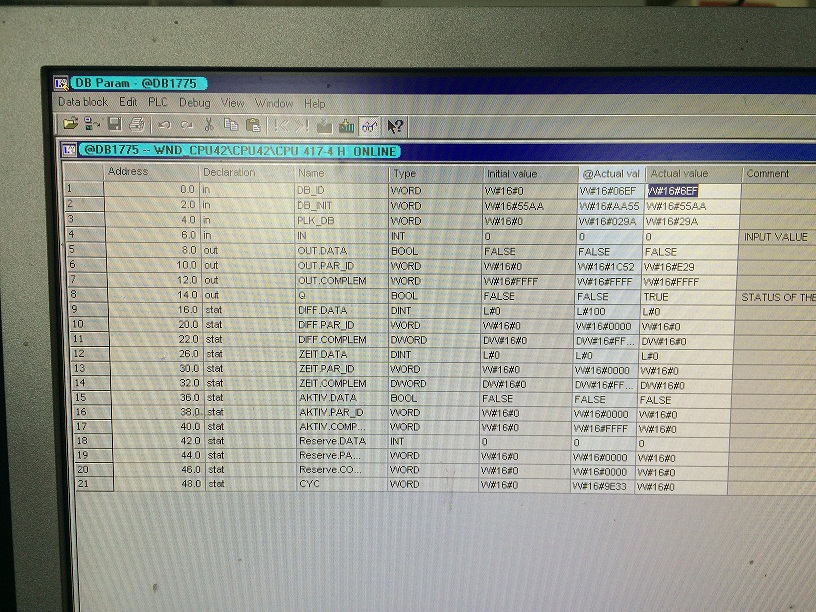Image resolution: width=816 pixels, height=612 pixels.
Task: Click the CYC name cell
Action: click(343, 484)
